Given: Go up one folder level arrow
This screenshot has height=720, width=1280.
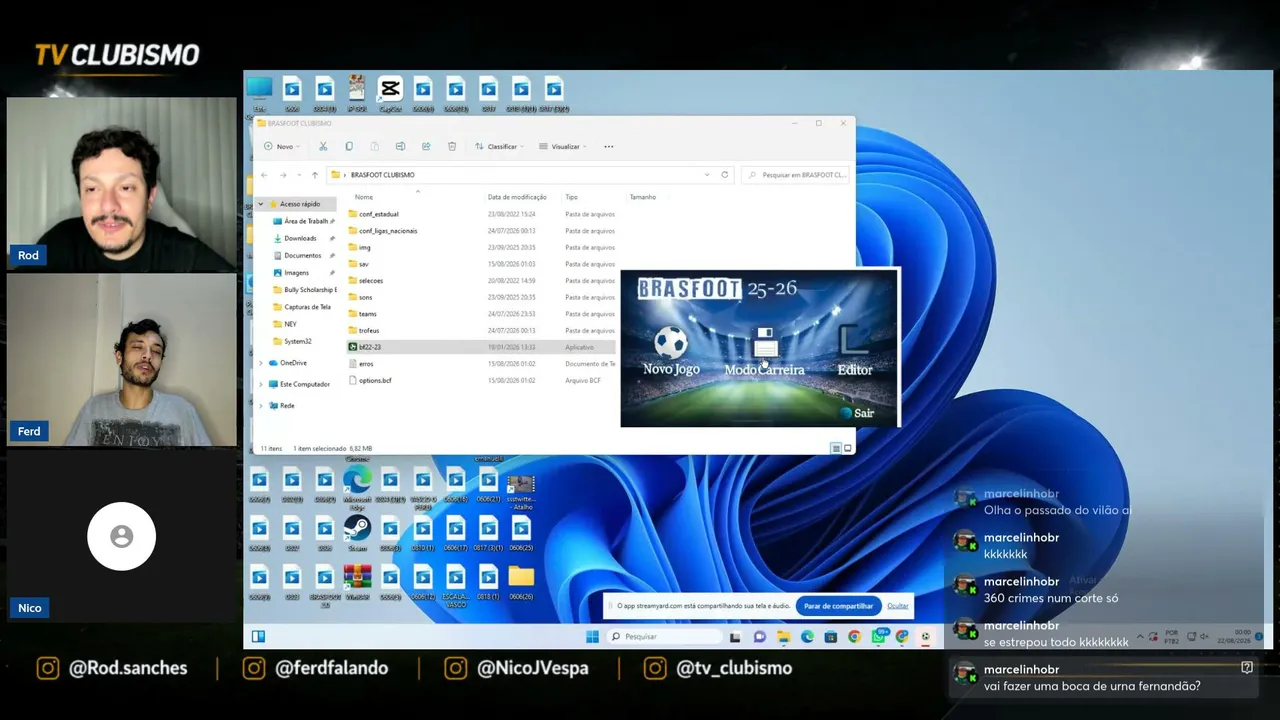Looking at the screenshot, I should (314, 175).
